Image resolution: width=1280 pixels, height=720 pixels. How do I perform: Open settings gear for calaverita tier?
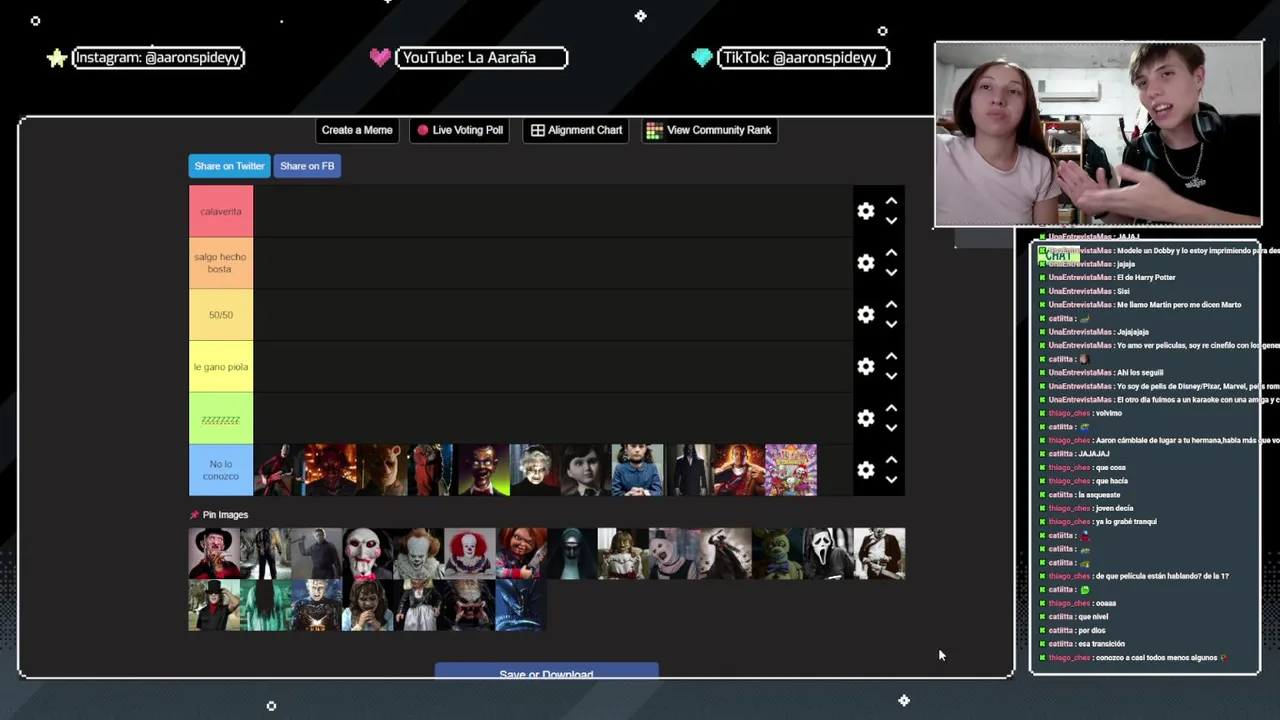click(866, 211)
